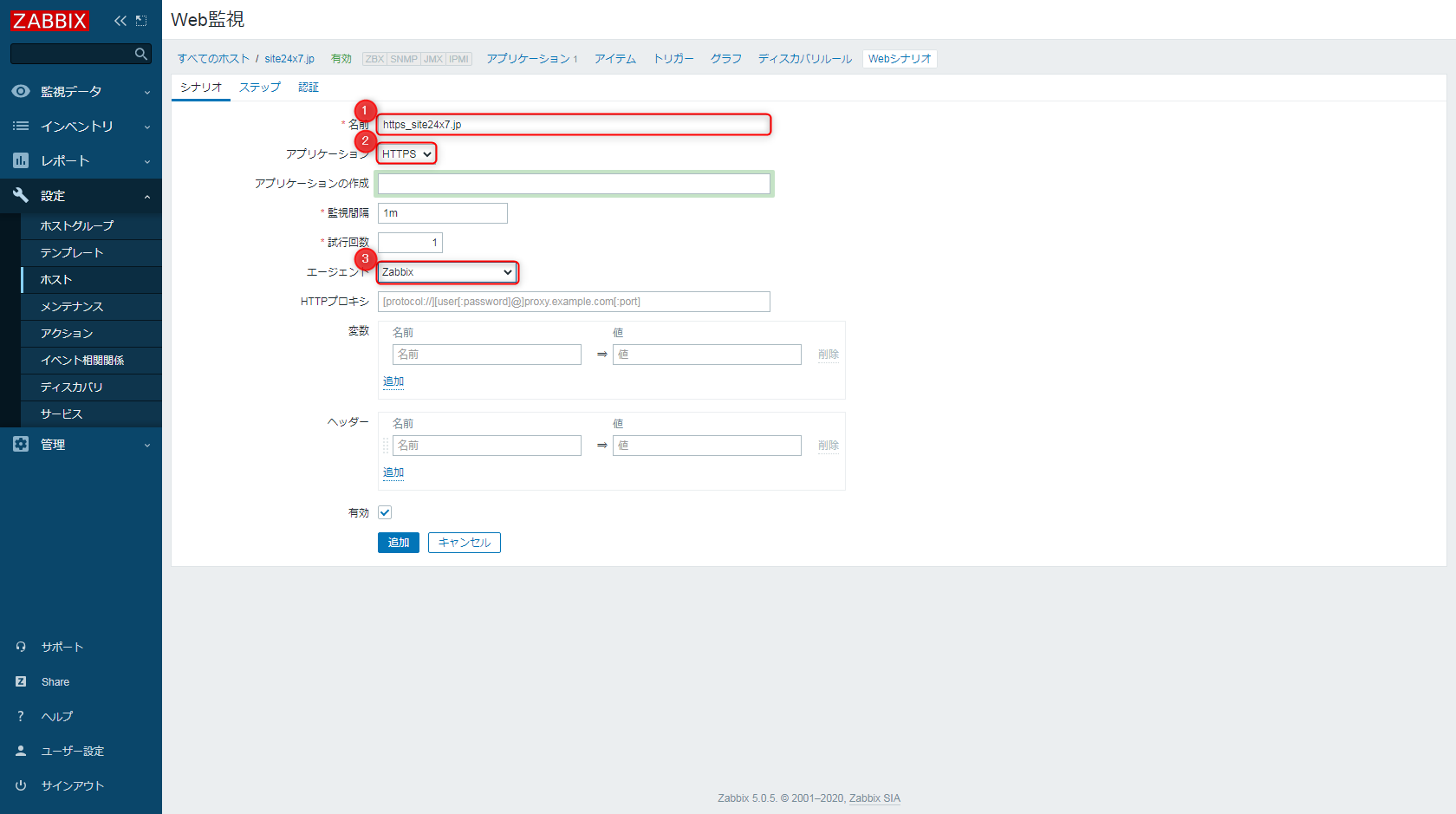Click the HTTPプロキシ input field

point(574,302)
